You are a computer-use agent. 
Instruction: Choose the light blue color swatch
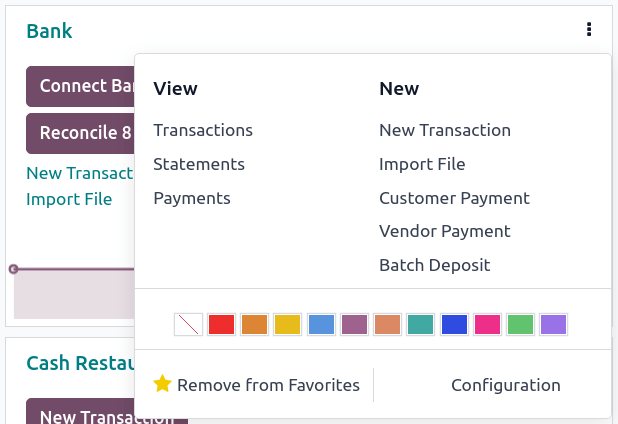click(321, 324)
